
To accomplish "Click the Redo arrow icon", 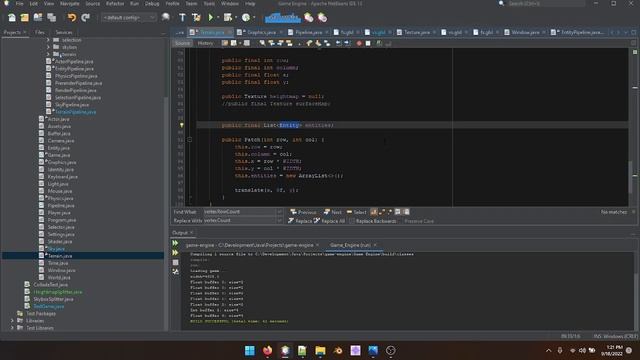I will (x=85, y=18).
